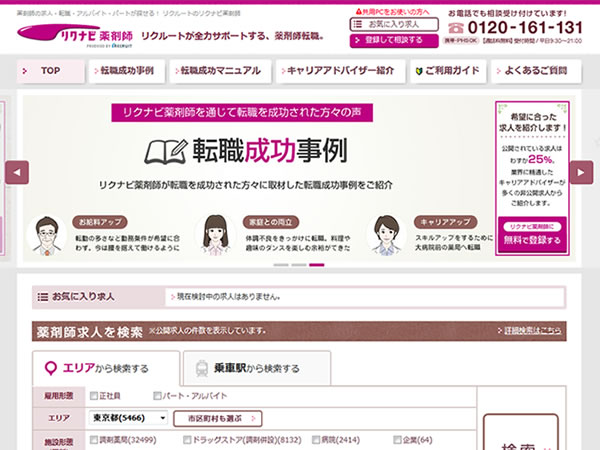600x450 pixels.
Task: Click the man with glasses avatar
Action: tap(47, 236)
